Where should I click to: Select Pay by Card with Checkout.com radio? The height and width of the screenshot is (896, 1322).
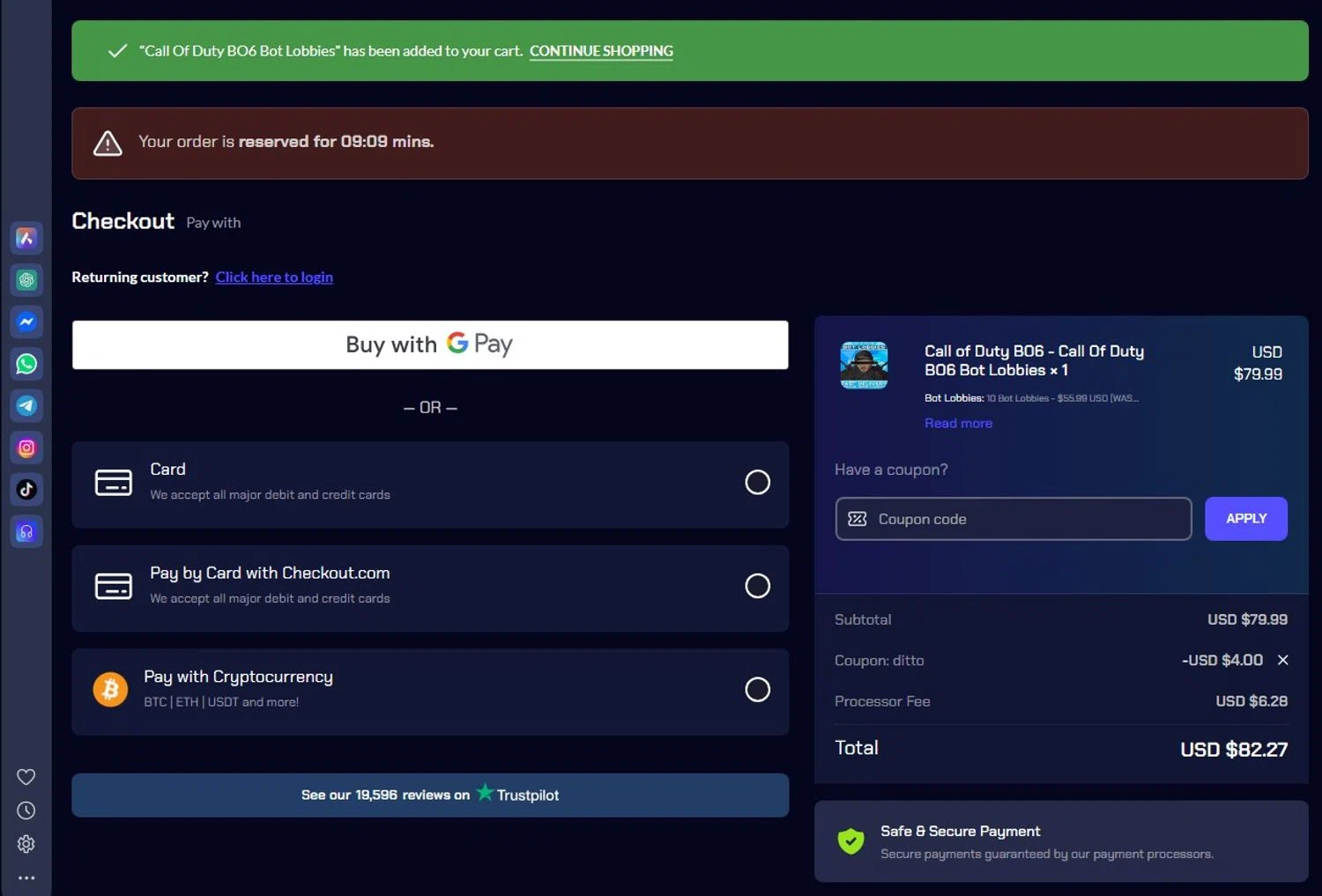pyautogui.click(x=758, y=586)
